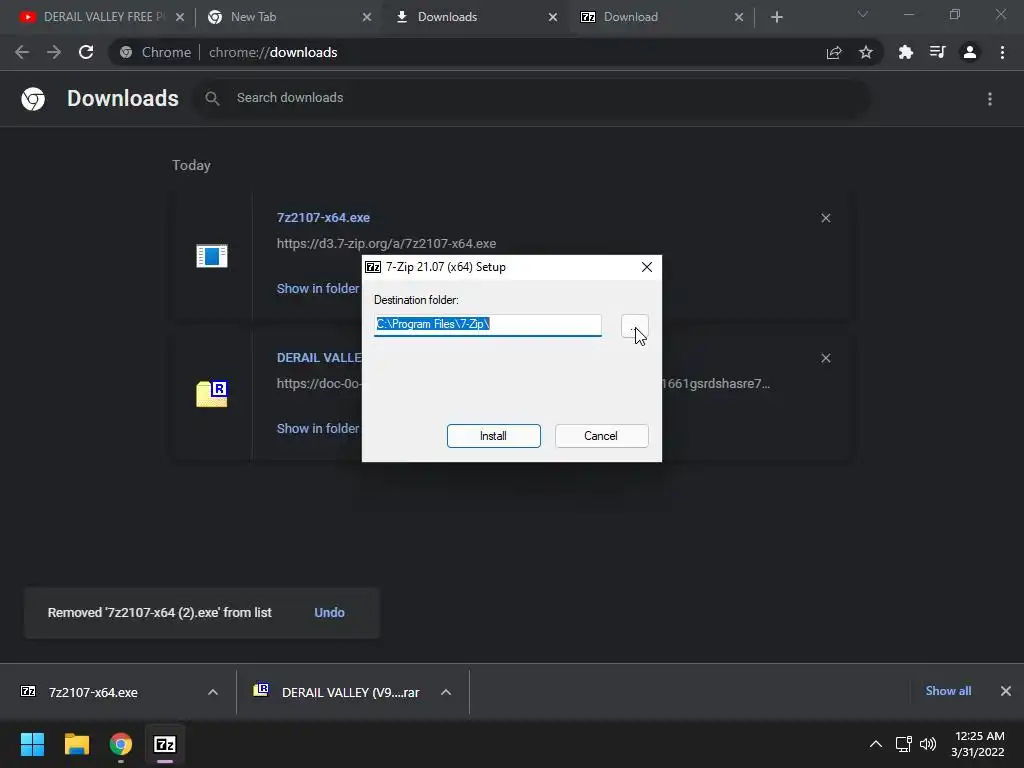The width and height of the screenshot is (1024, 768).
Task: Remove 7z2107-x64.exe from downloads list
Action: [825, 218]
